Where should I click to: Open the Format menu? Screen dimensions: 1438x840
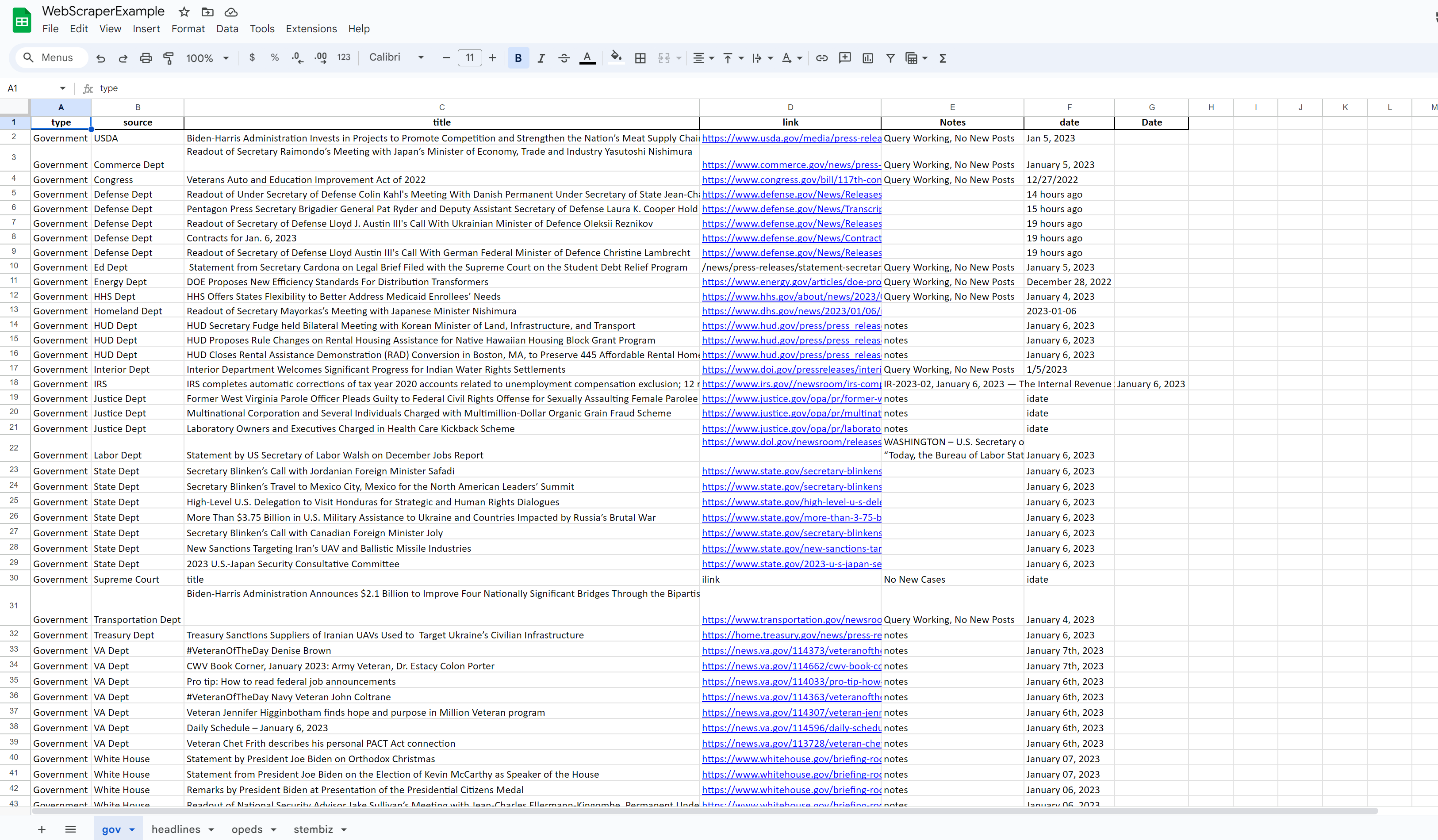coord(188,28)
